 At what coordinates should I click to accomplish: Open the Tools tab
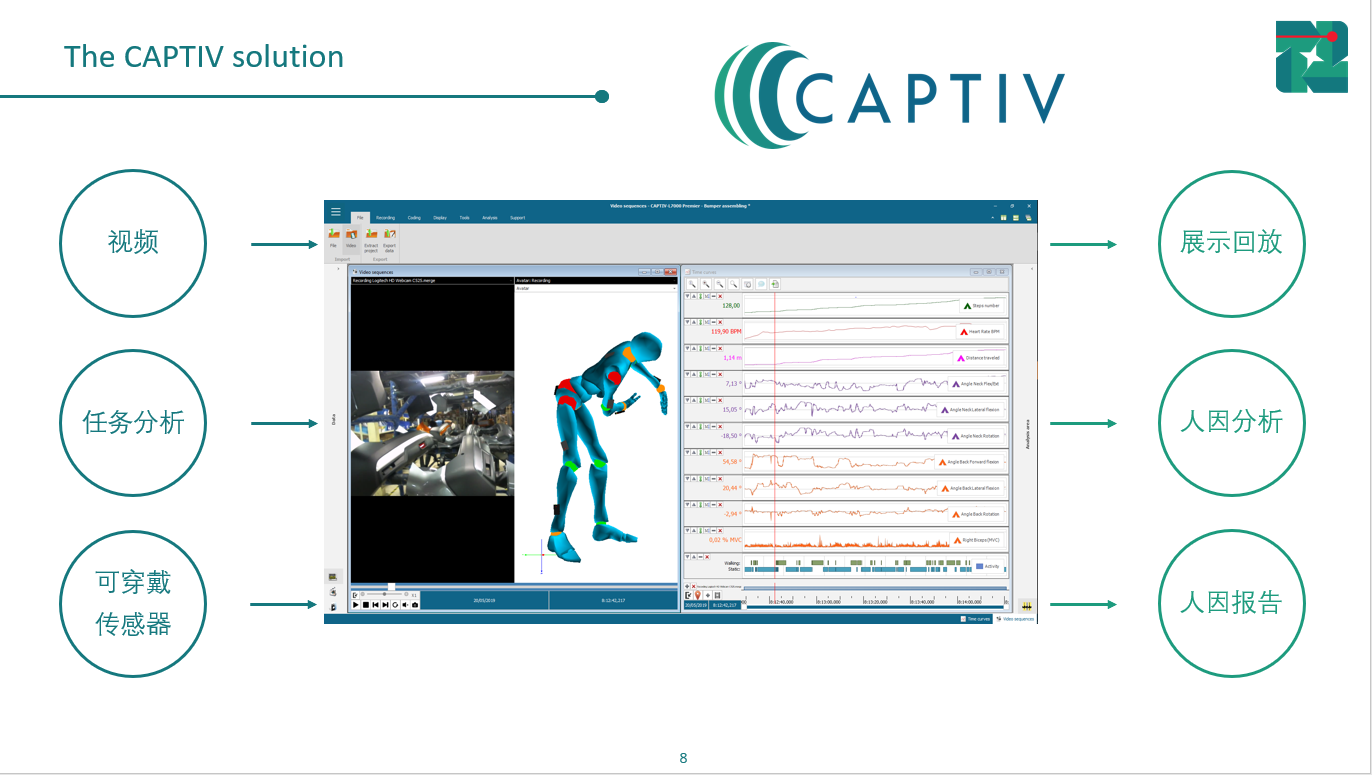(x=464, y=218)
